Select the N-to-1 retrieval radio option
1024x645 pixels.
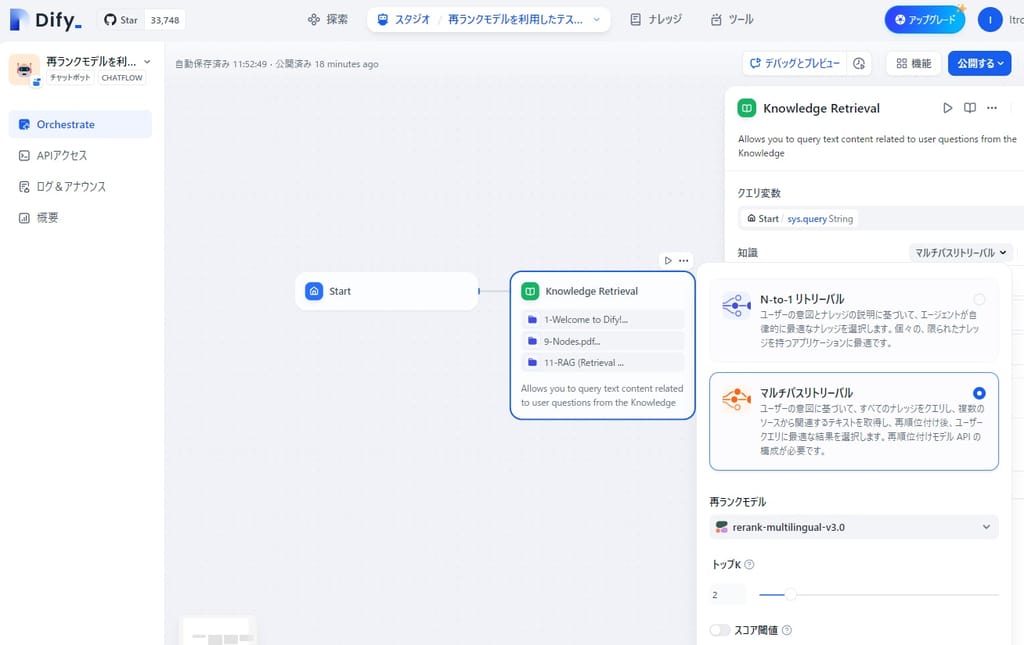[978, 299]
